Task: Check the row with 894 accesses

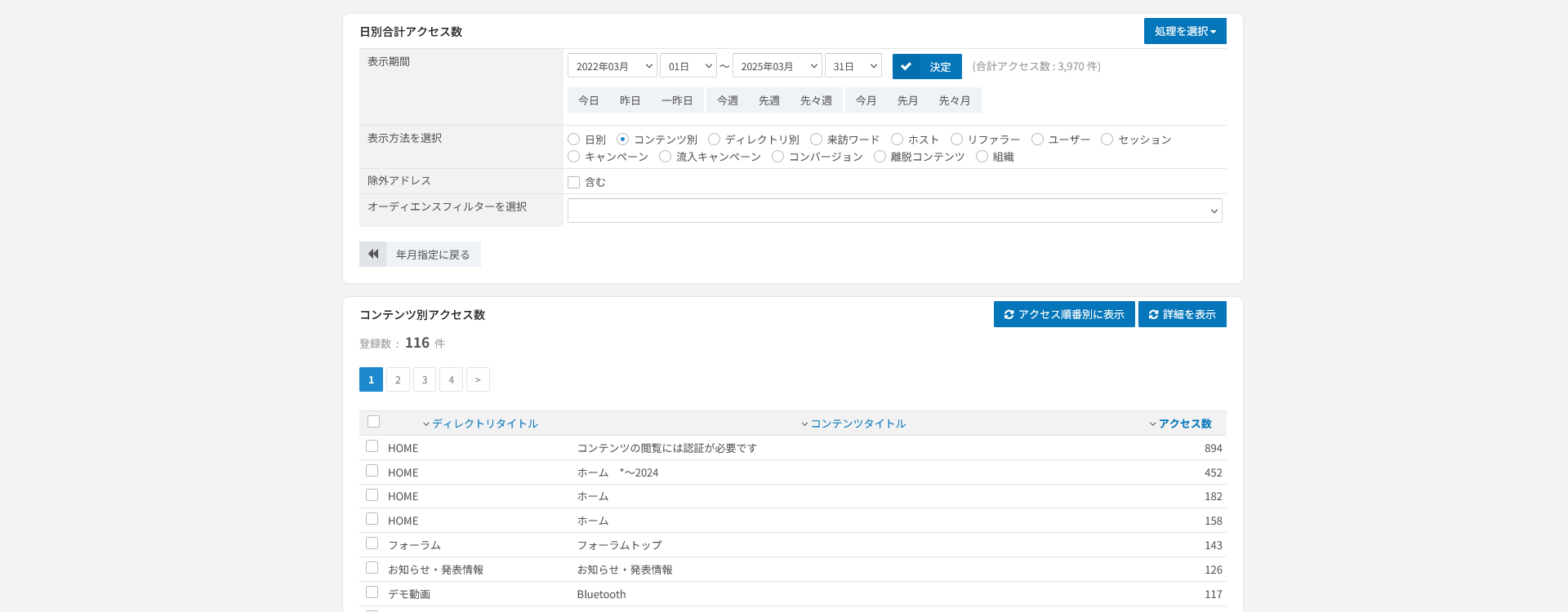Action: coord(372,446)
